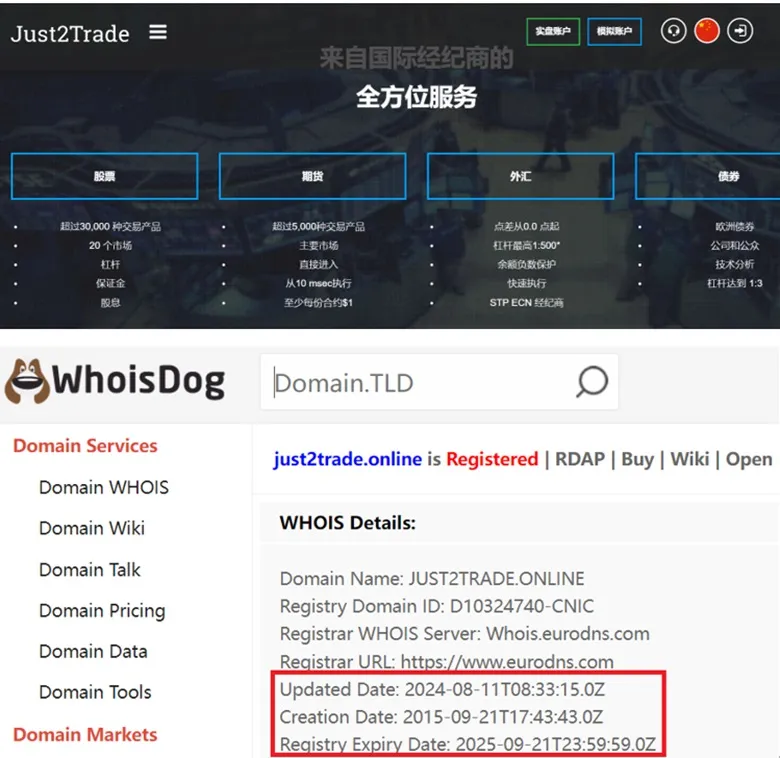Click the Registry Expiry Date line
Screen dimensions: 780x758
pyautogui.click(x=468, y=745)
